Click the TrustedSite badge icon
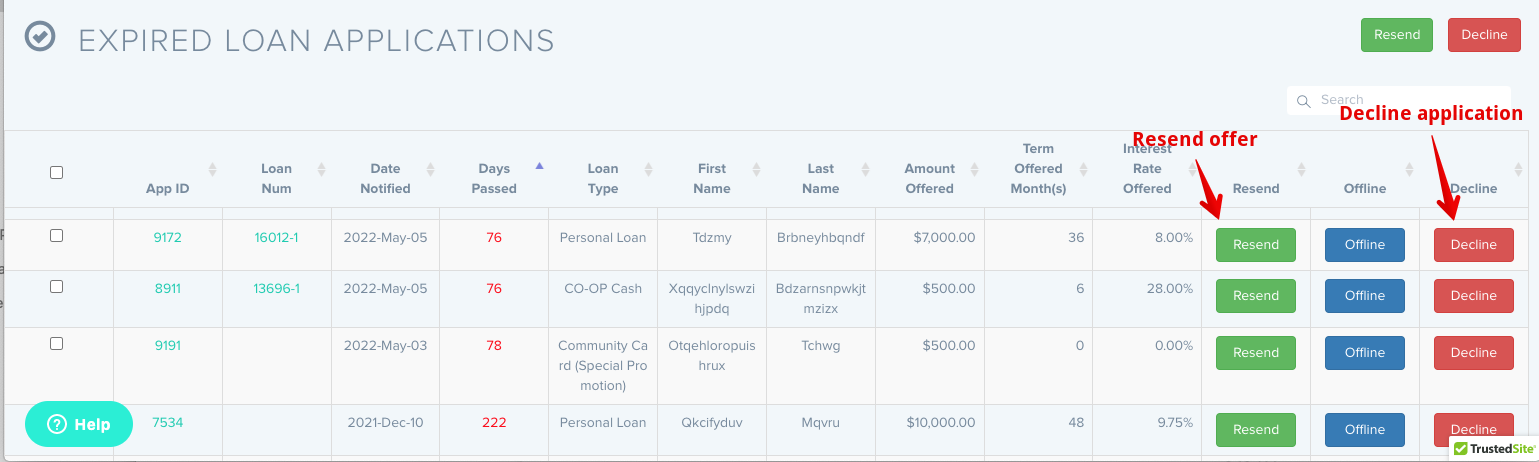 point(1494,448)
